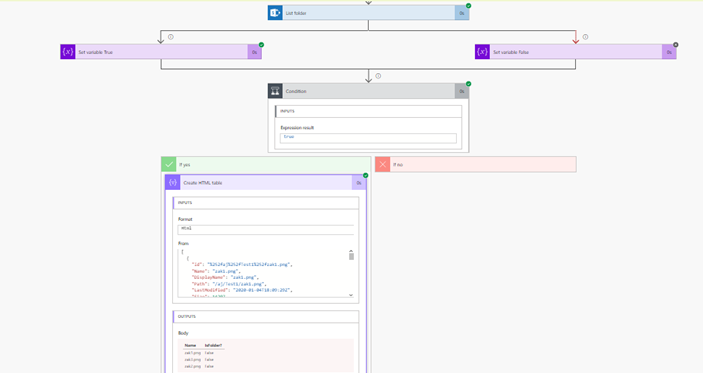Click the "Path" line in From JSON
Image resolution: width=703 pixels, height=373 pixels.
pyautogui.click(x=229, y=284)
